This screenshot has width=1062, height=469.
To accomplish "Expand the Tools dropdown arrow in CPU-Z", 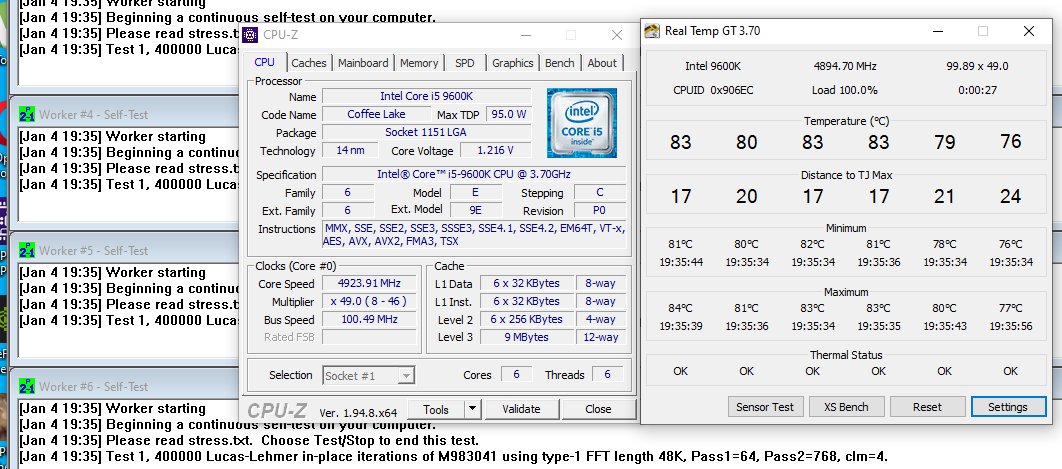I will (472, 409).
